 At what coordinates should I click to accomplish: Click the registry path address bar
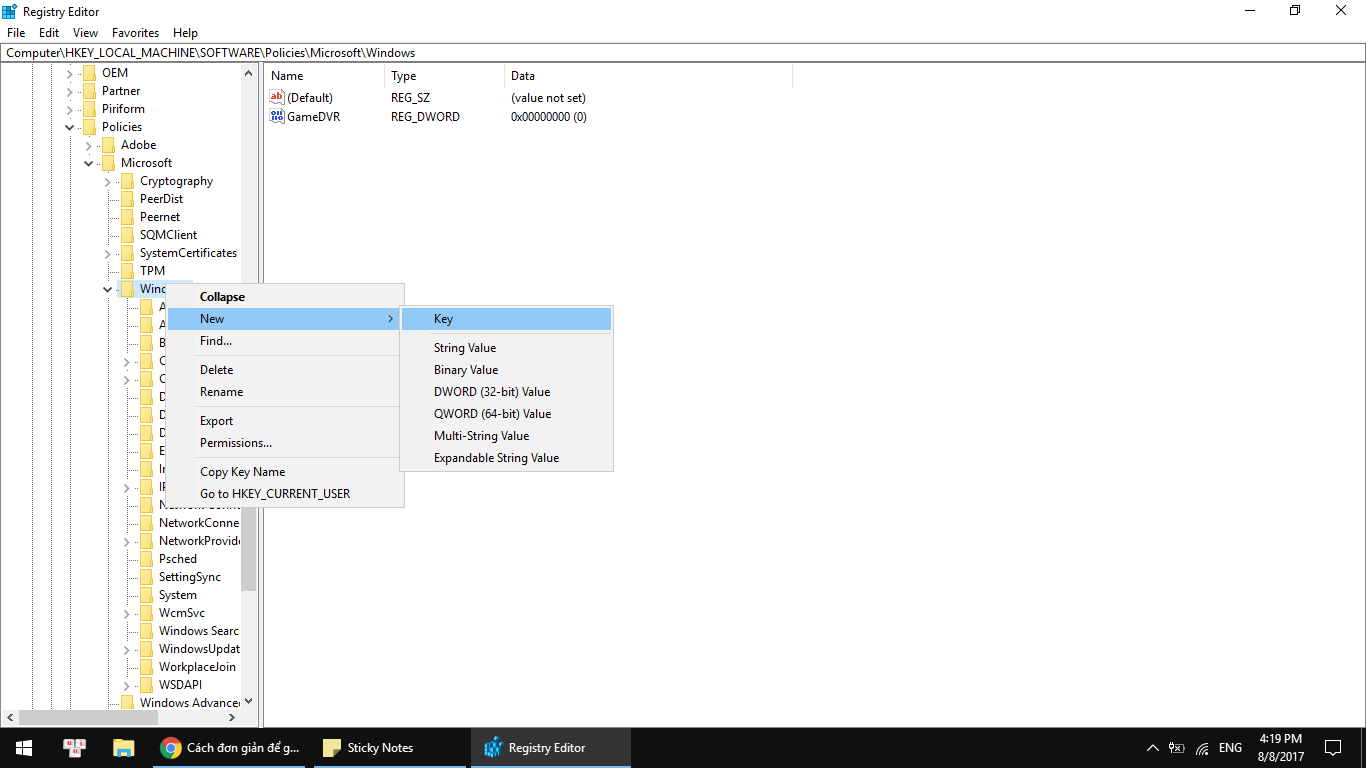[x=400, y=52]
